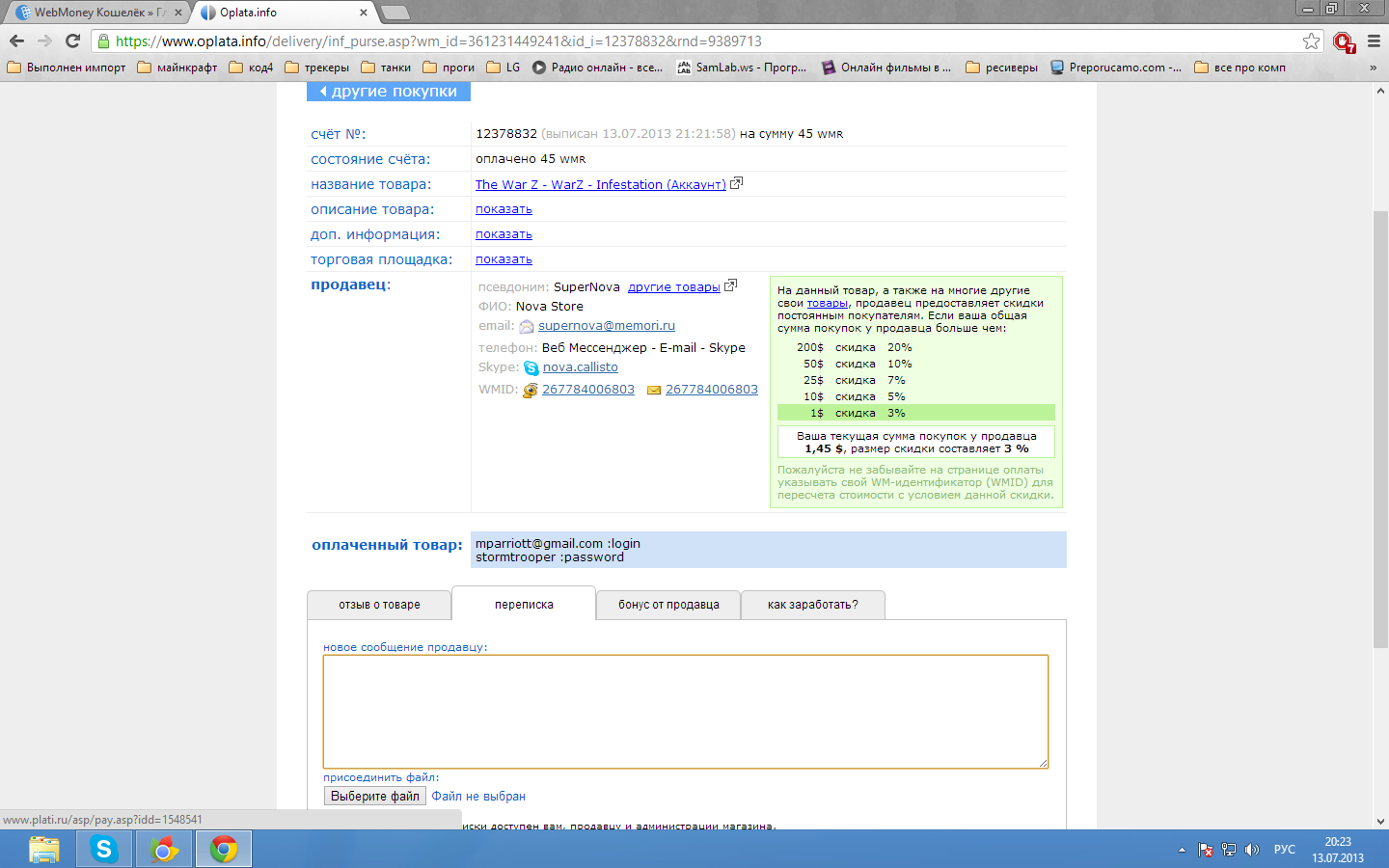Open the Preporucamo.com bookmark
The image size is (1389, 868).
click(1115, 68)
